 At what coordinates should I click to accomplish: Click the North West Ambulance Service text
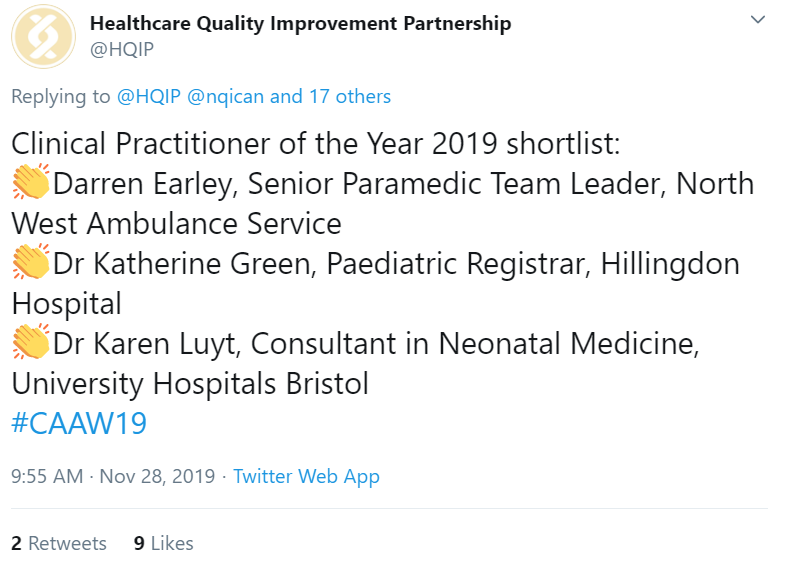pos(176,224)
